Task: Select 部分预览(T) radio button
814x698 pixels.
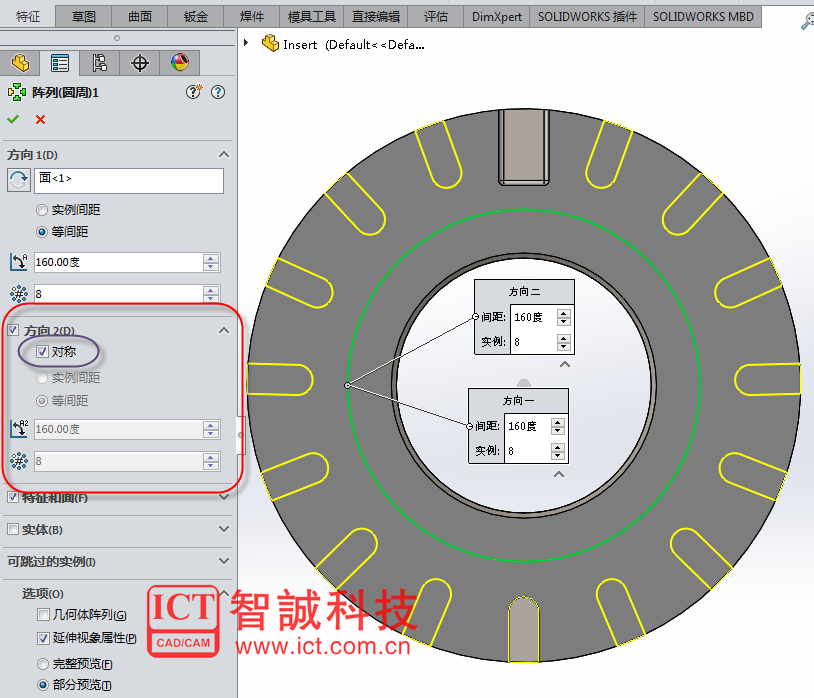Action: 43,685
